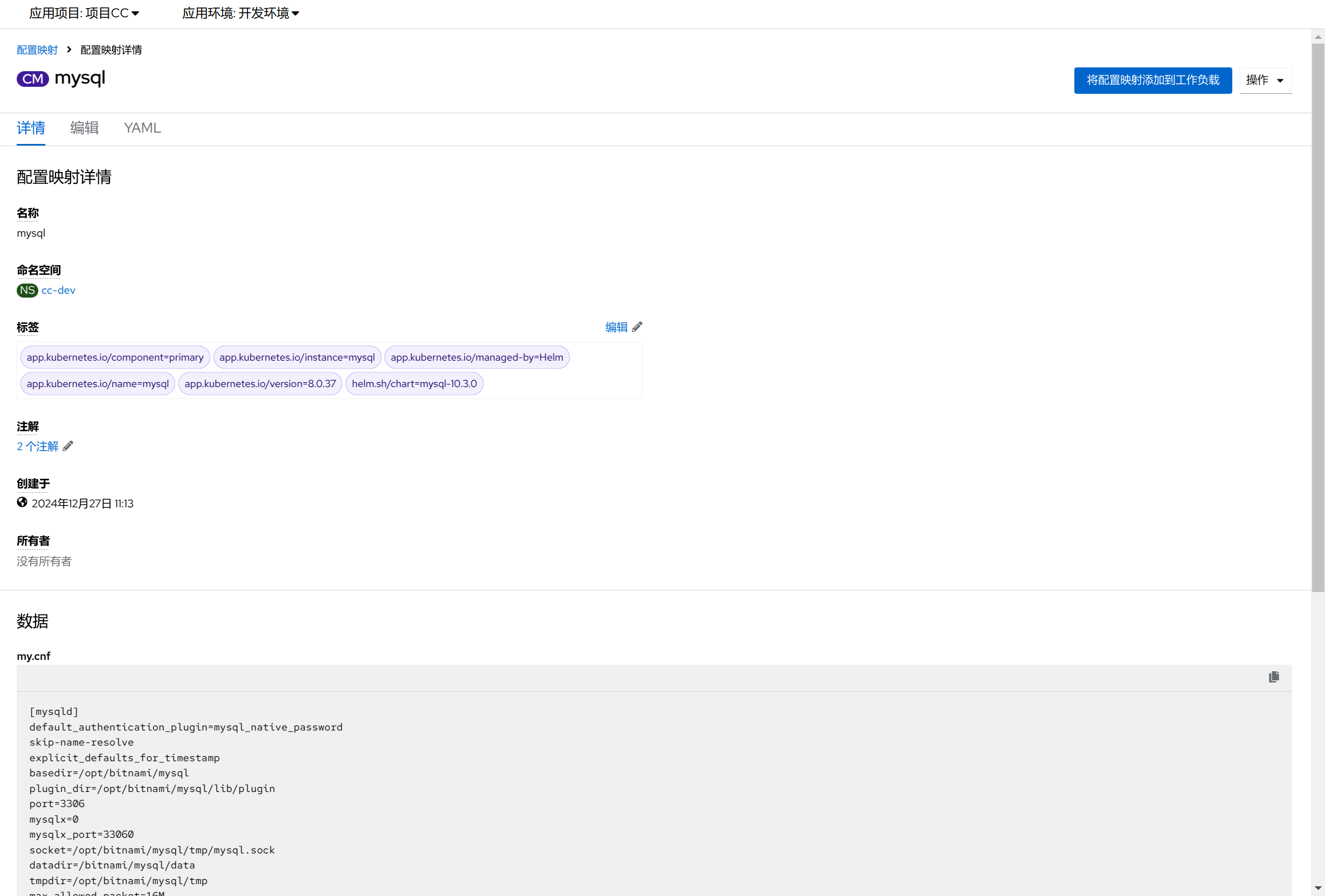Click the globe icon beside creation date
This screenshot has width=1325, height=896.
[x=22, y=502]
